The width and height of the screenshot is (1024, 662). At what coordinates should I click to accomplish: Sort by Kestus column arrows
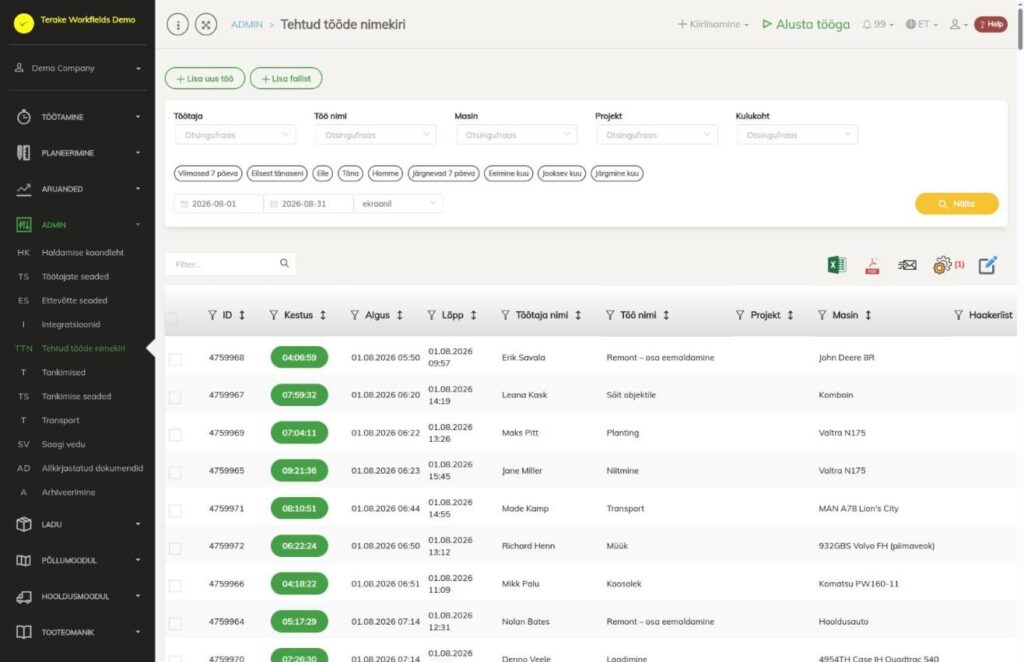pos(323,315)
